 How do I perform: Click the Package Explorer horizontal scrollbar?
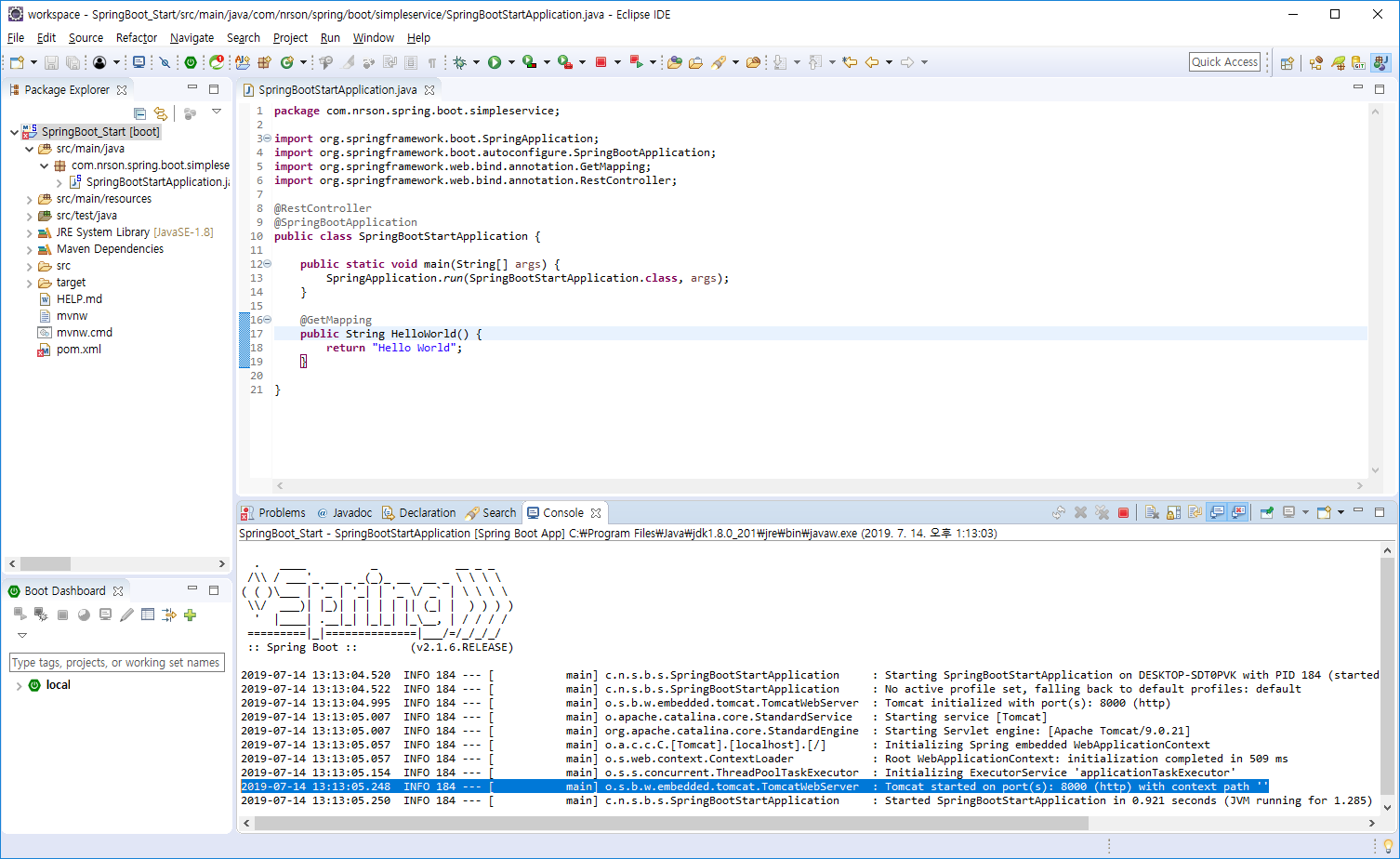tap(46, 563)
